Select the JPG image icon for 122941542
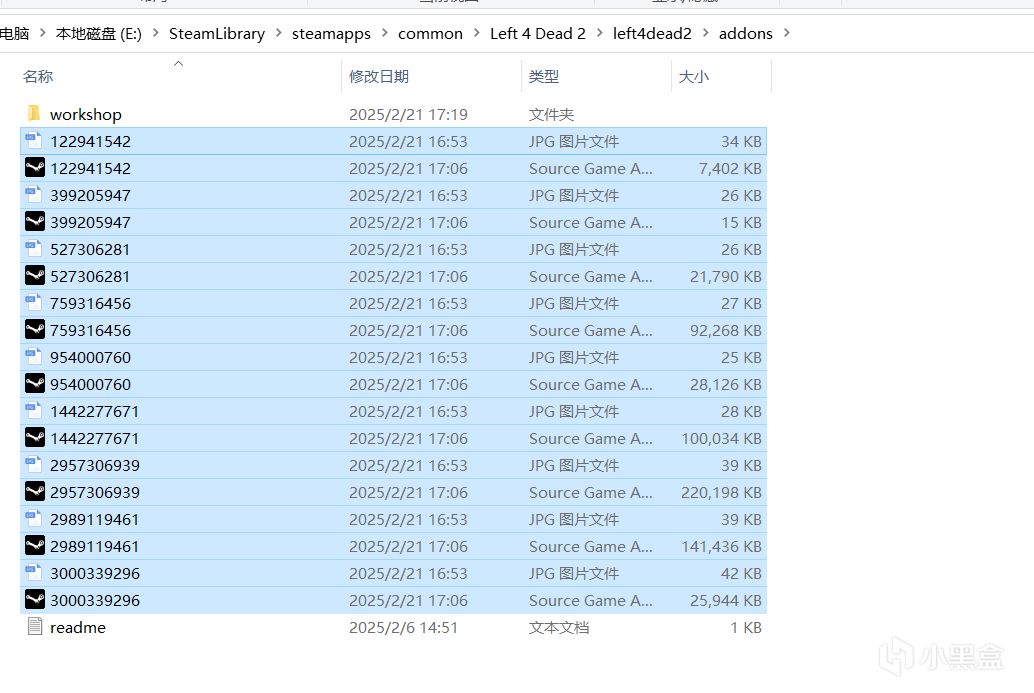Screen dimensions: 1034x693 tap(34, 140)
